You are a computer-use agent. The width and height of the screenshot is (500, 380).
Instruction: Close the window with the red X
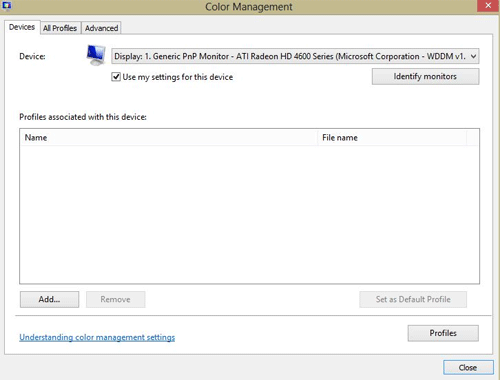488,6
